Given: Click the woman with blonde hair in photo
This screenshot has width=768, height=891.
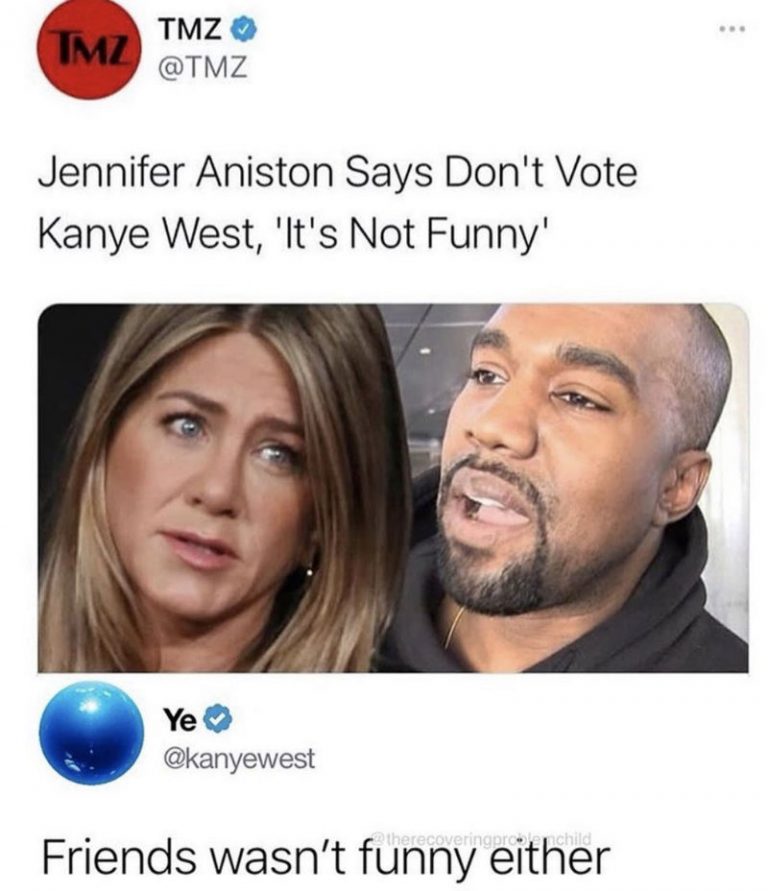Looking at the screenshot, I should (224, 489).
